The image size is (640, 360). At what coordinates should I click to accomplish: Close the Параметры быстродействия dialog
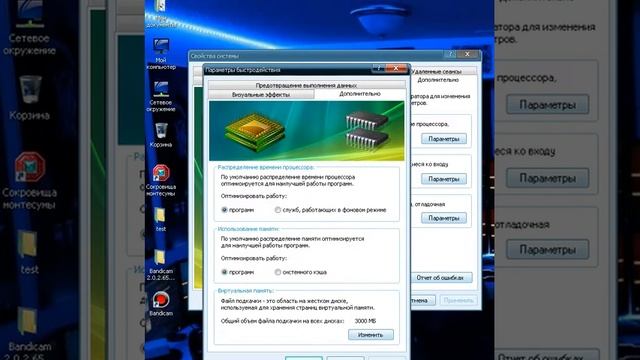click(x=396, y=68)
